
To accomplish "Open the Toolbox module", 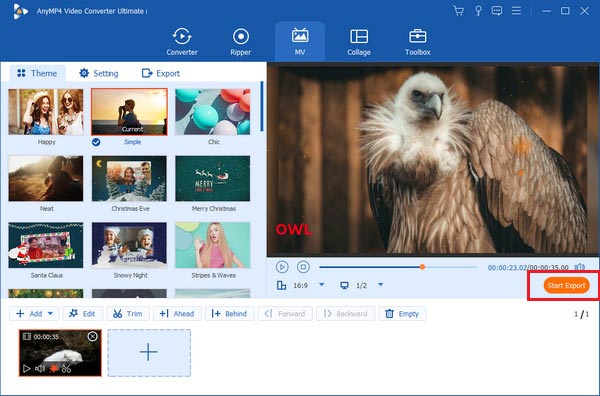I will tap(417, 42).
